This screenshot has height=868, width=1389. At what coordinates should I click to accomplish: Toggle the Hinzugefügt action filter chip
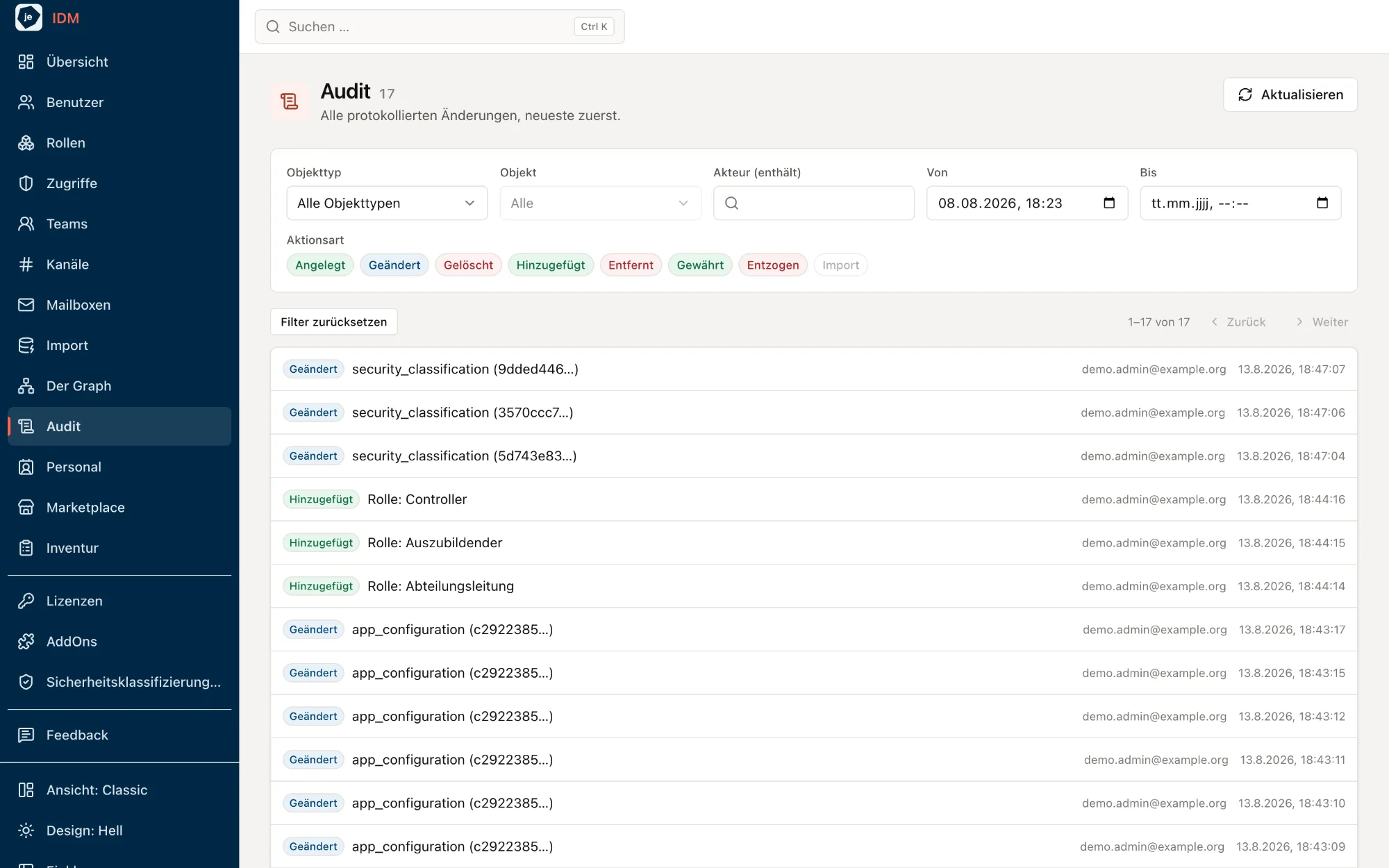[551, 265]
